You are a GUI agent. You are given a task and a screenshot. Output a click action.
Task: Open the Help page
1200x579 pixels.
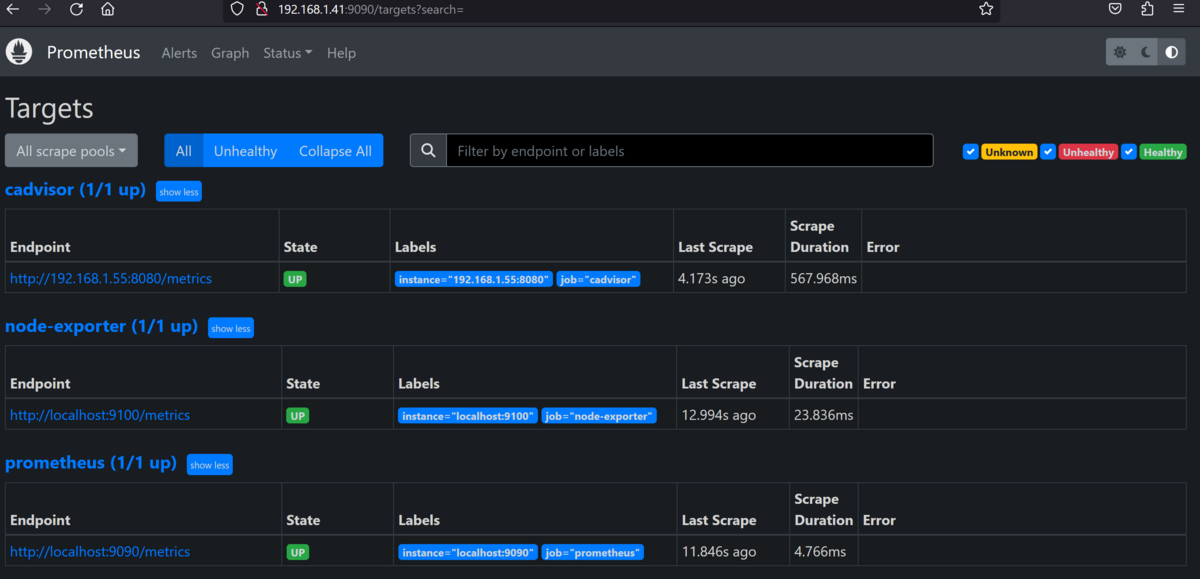(341, 53)
